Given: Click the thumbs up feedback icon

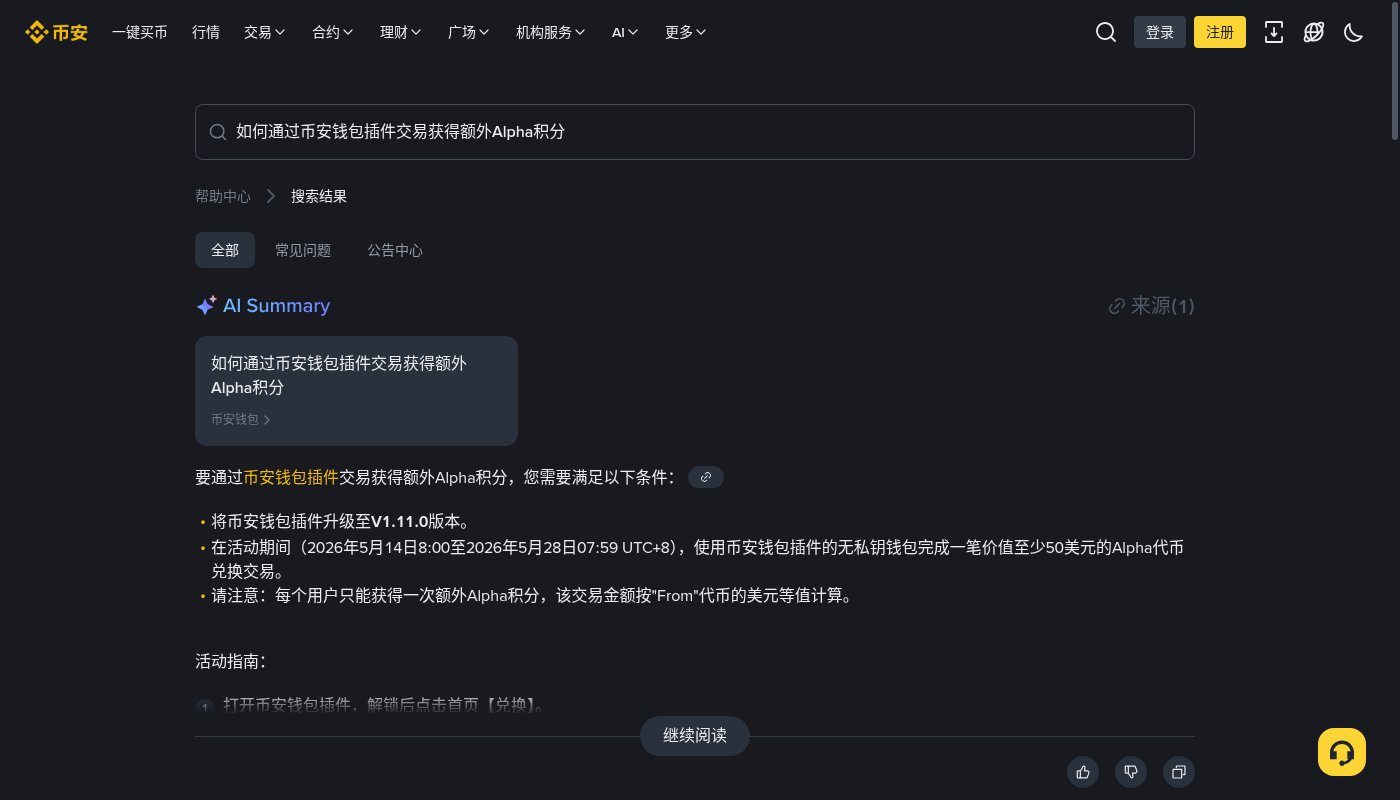Looking at the screenshot, I should (x=1083, y=772).
